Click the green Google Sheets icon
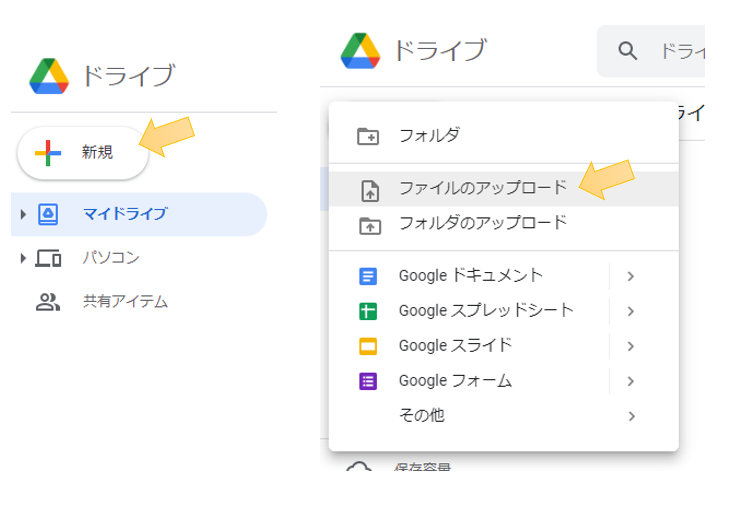This screenshot has width=730, height=507. (368, 311)
